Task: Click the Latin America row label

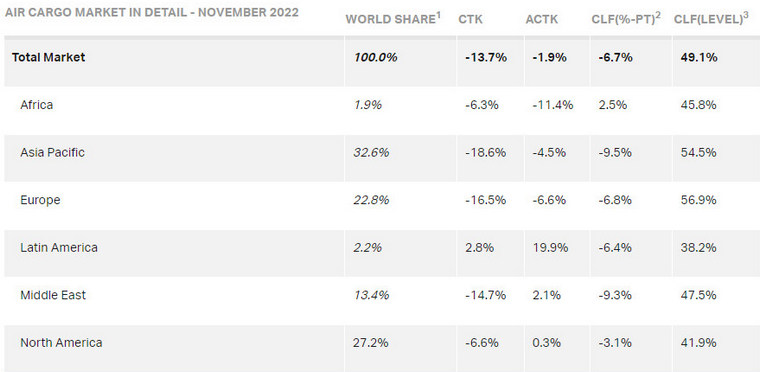Action: (x=59, y=247)
